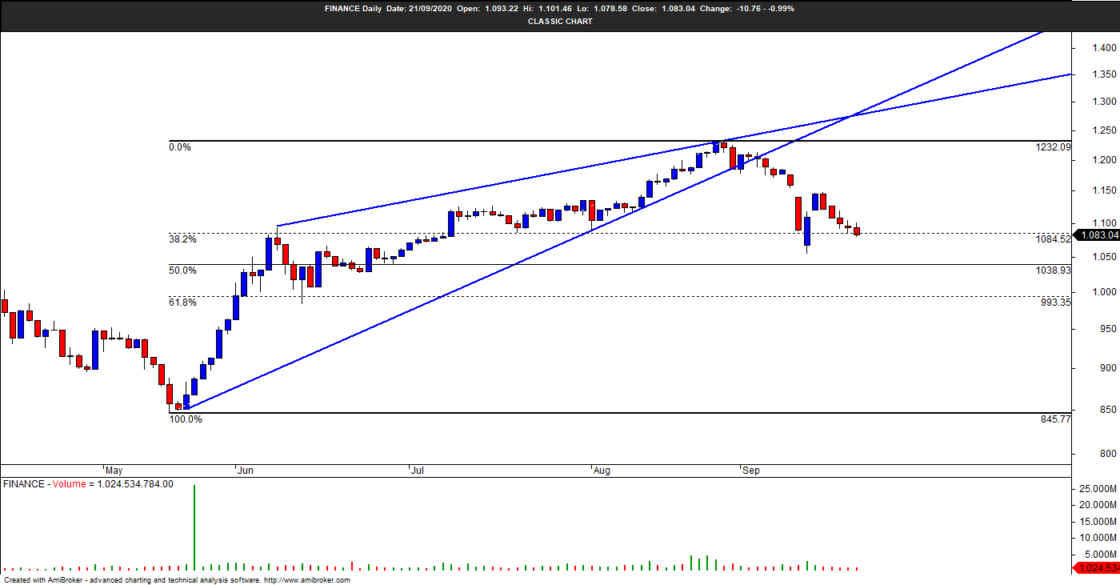
Task: Click the 1232.09 Fibonacci price value
Action: [x=1054, y=147]
